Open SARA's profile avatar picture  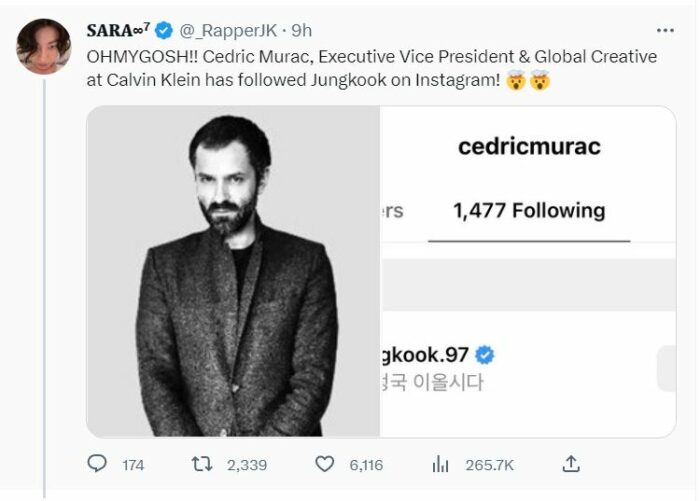click(x=44, y=46)
